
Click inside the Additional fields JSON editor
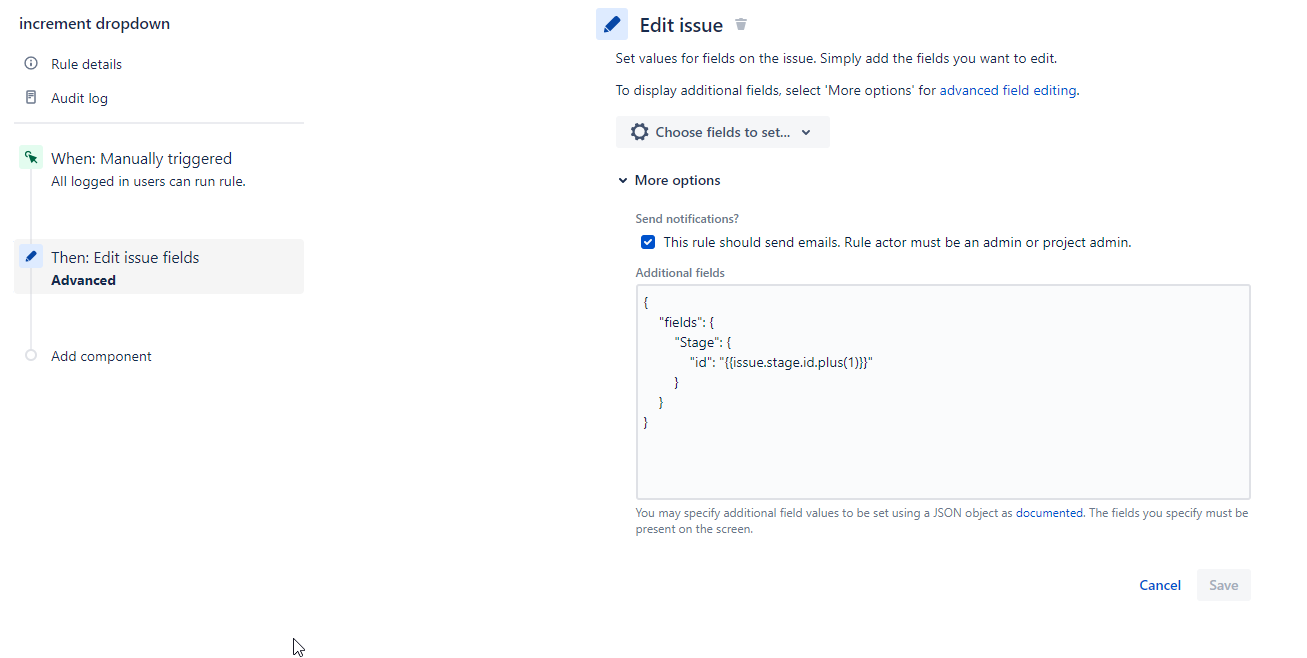click(x=940, y=390)
